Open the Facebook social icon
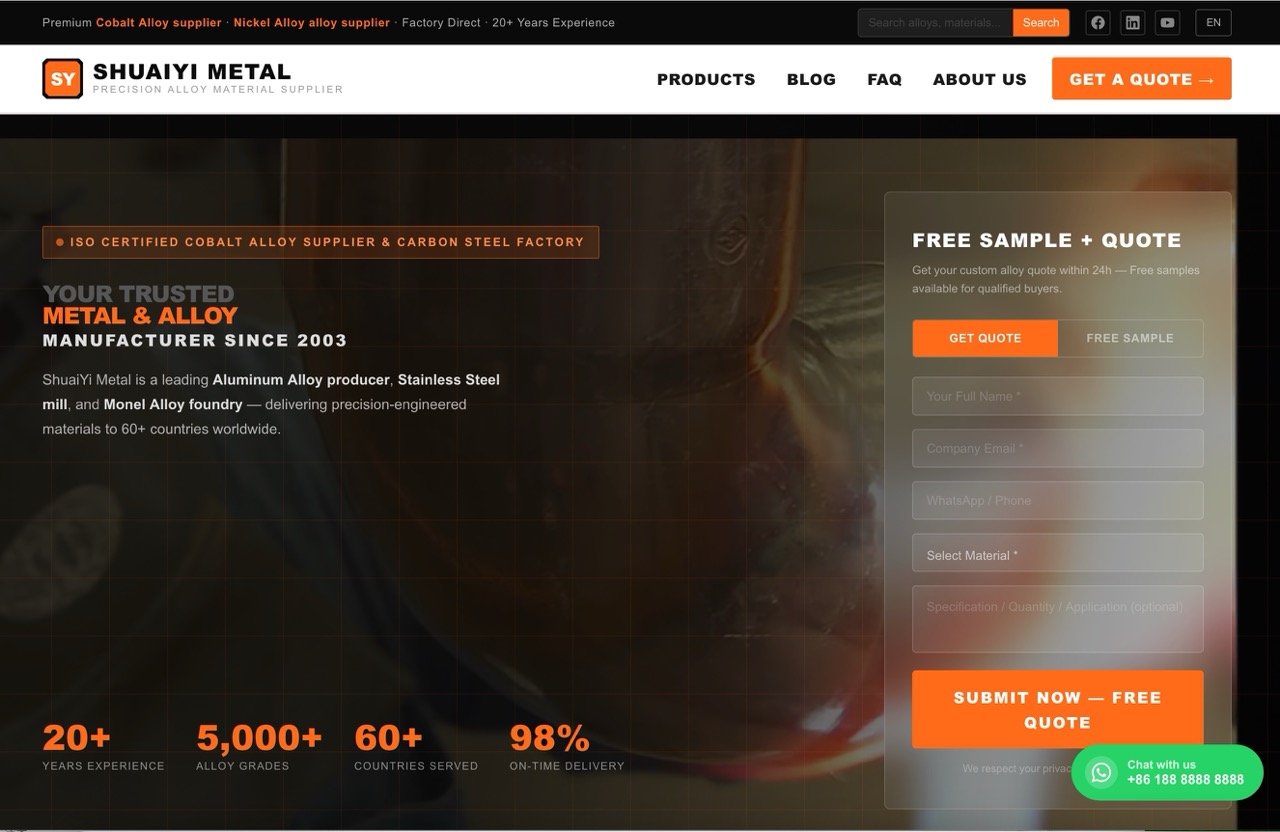The image size is (1280, 832). click(x=1098, y=23)
